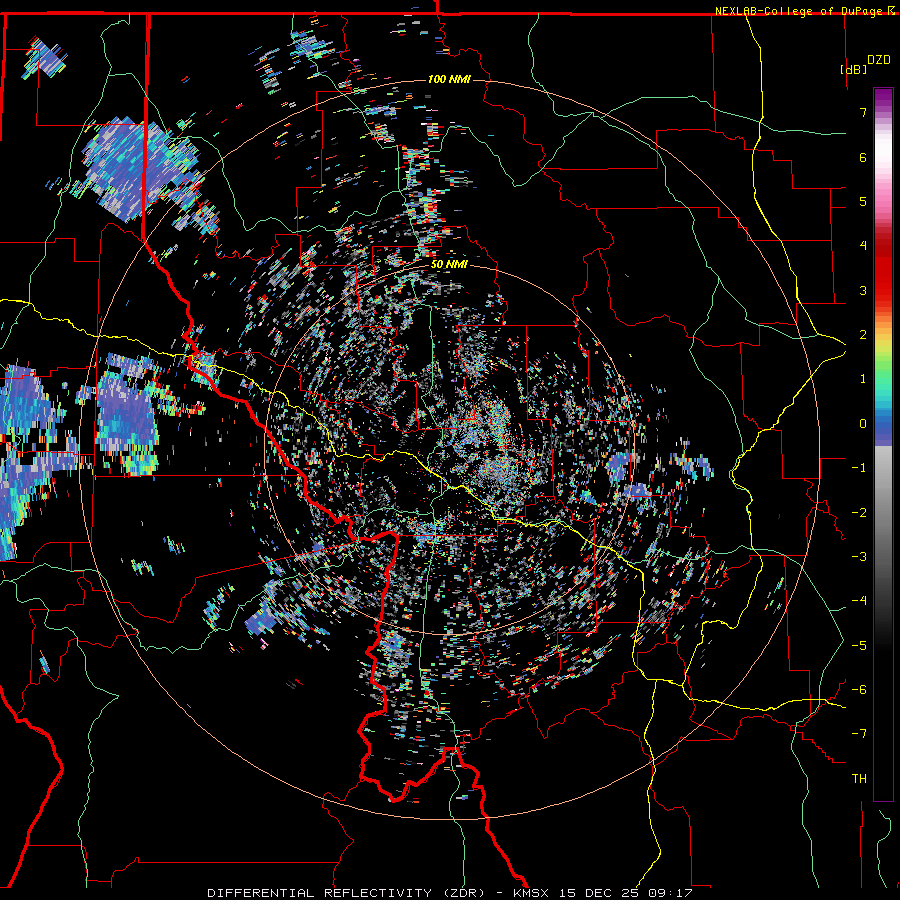Click the 5 value on ZDR scale
Image resolution: width=900 pixels, height=900 pixels.
863,201
